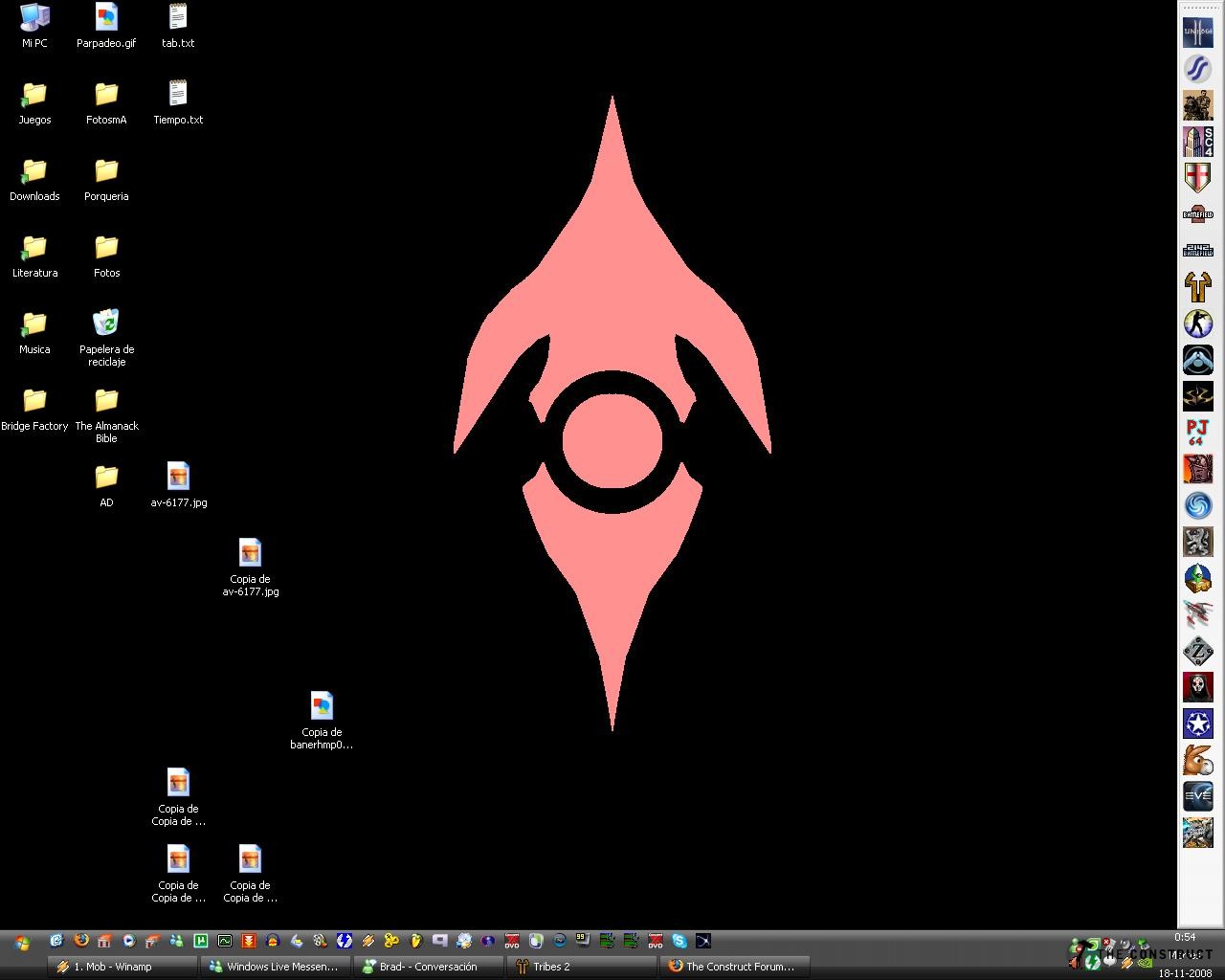Select the AD folder
The height and width of the screenshot is (980, 1225).
click(x=106, y=485)
